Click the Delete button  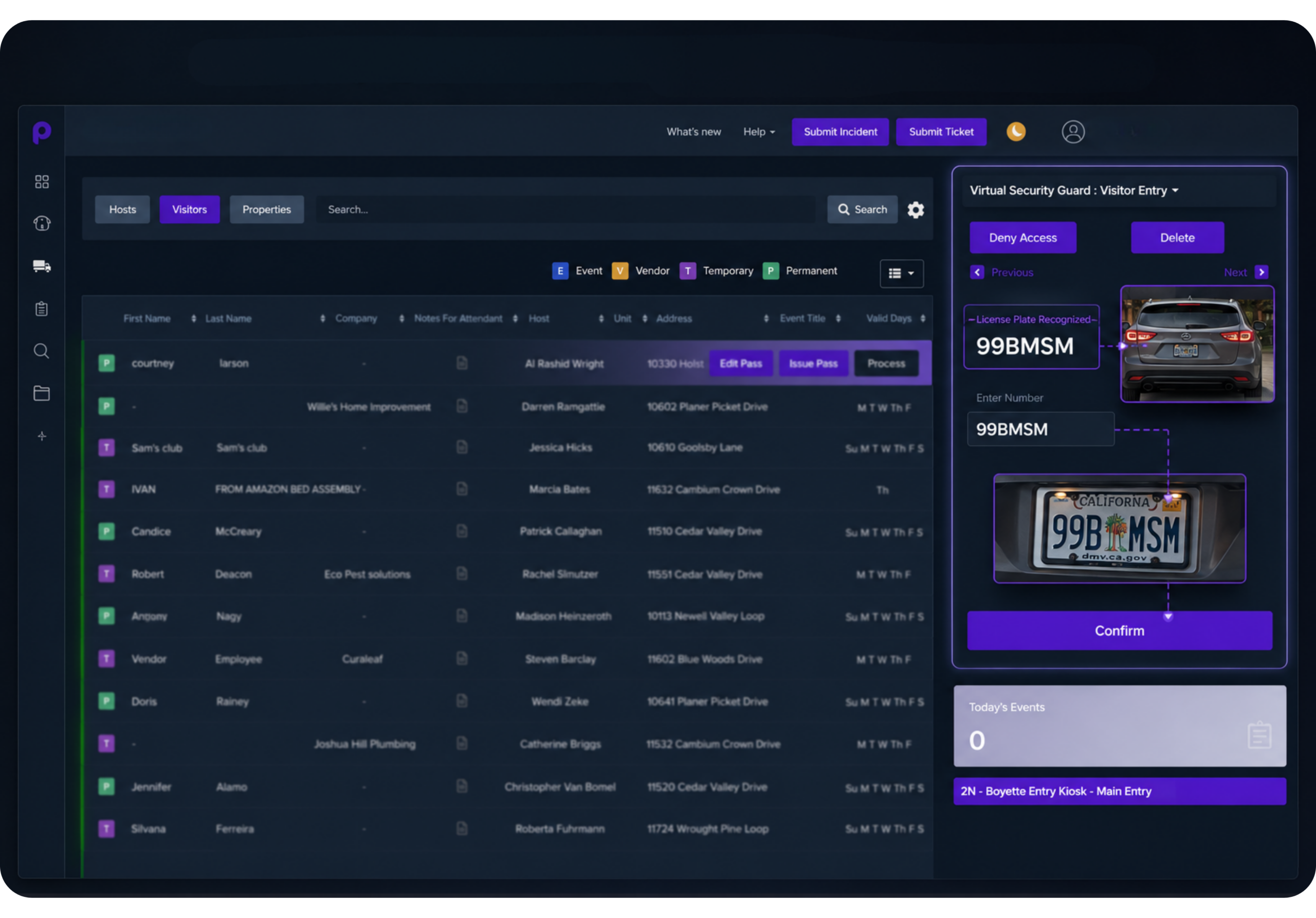pyautogui.click(x=1177, y=238)
